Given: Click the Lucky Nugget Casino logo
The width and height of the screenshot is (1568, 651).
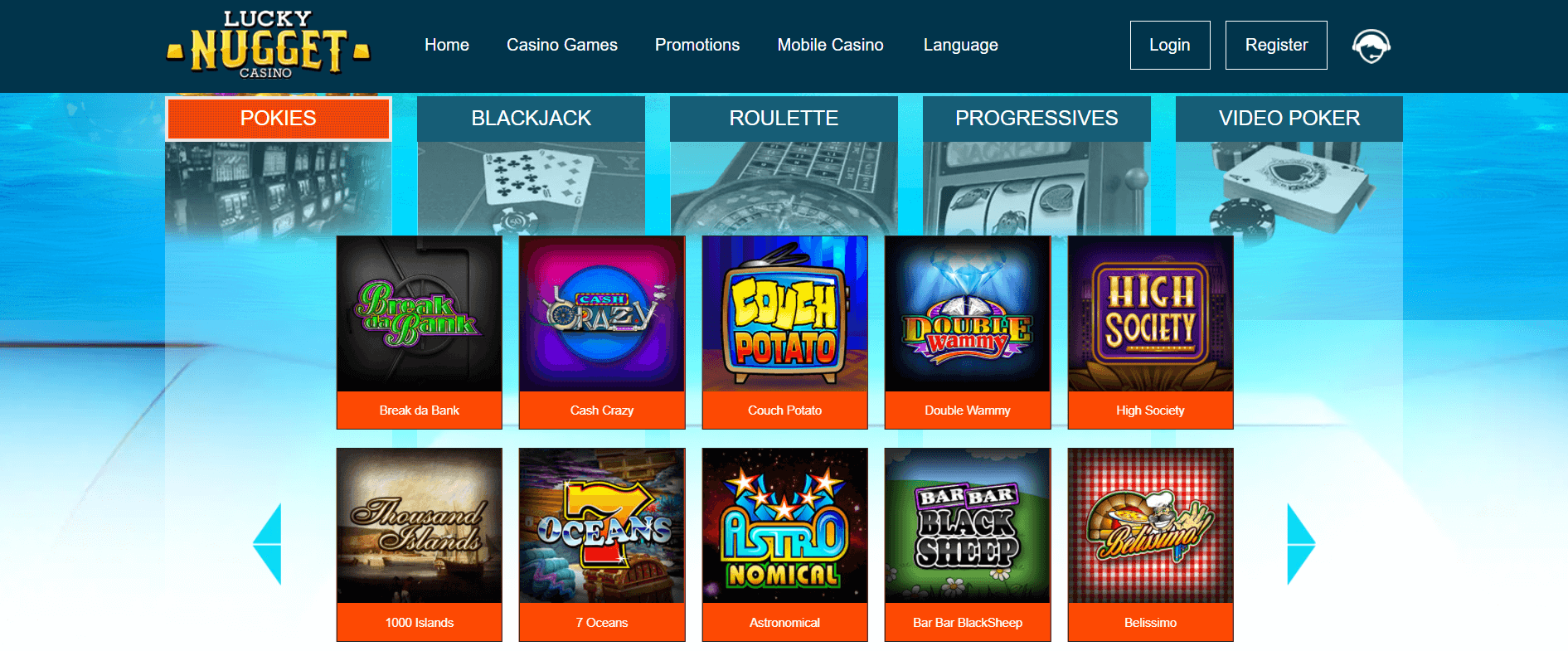Looking at the screenshot, I should tap(269, 46).
